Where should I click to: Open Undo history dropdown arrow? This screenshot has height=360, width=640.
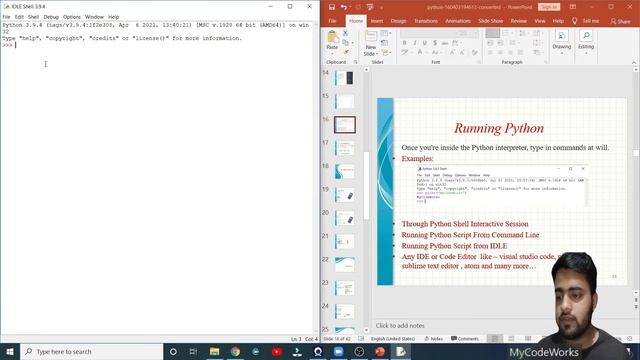pos(351,7)
